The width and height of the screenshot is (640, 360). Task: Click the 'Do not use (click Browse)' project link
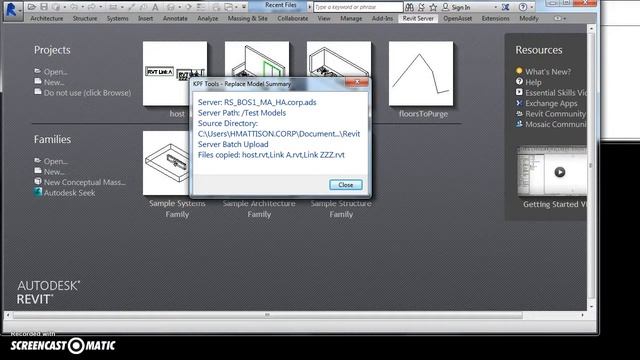(x=87, y=93)
